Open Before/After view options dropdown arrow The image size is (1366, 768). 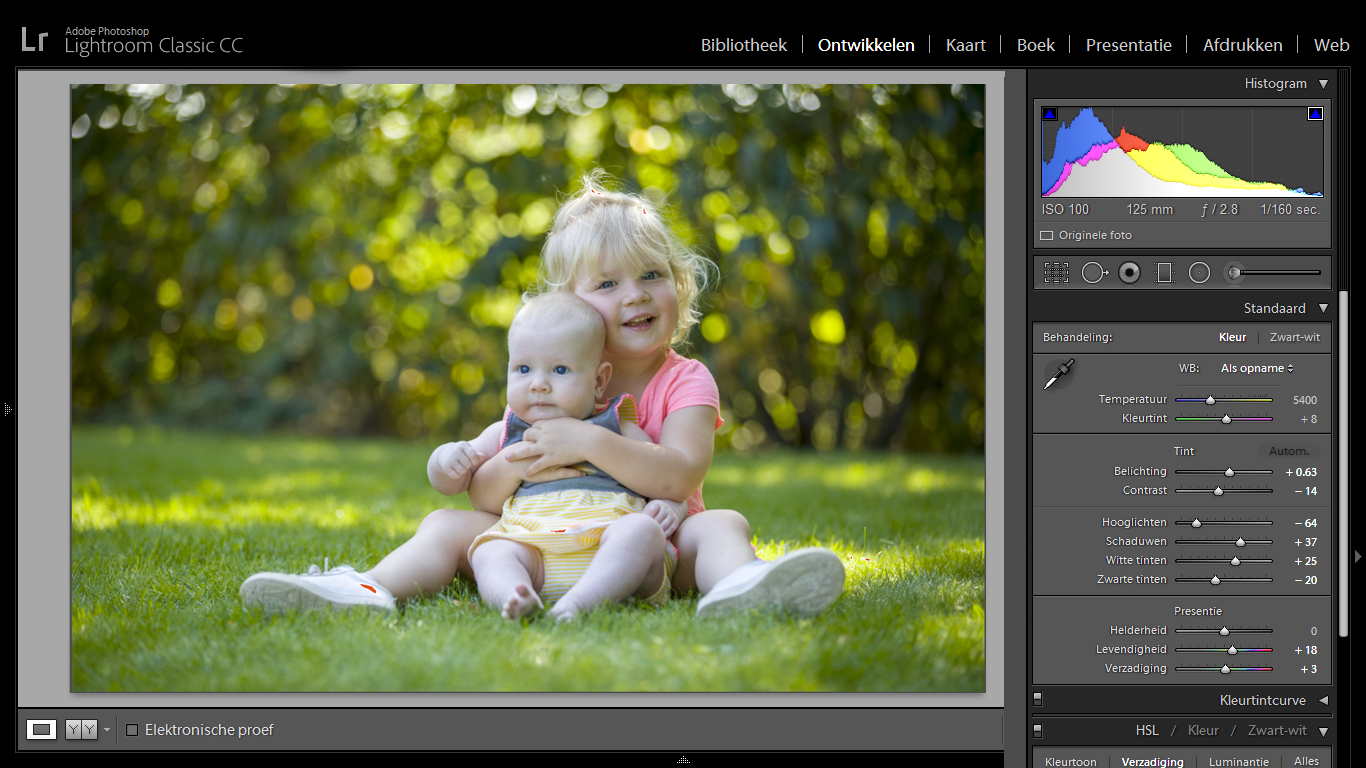click(107, 730)
